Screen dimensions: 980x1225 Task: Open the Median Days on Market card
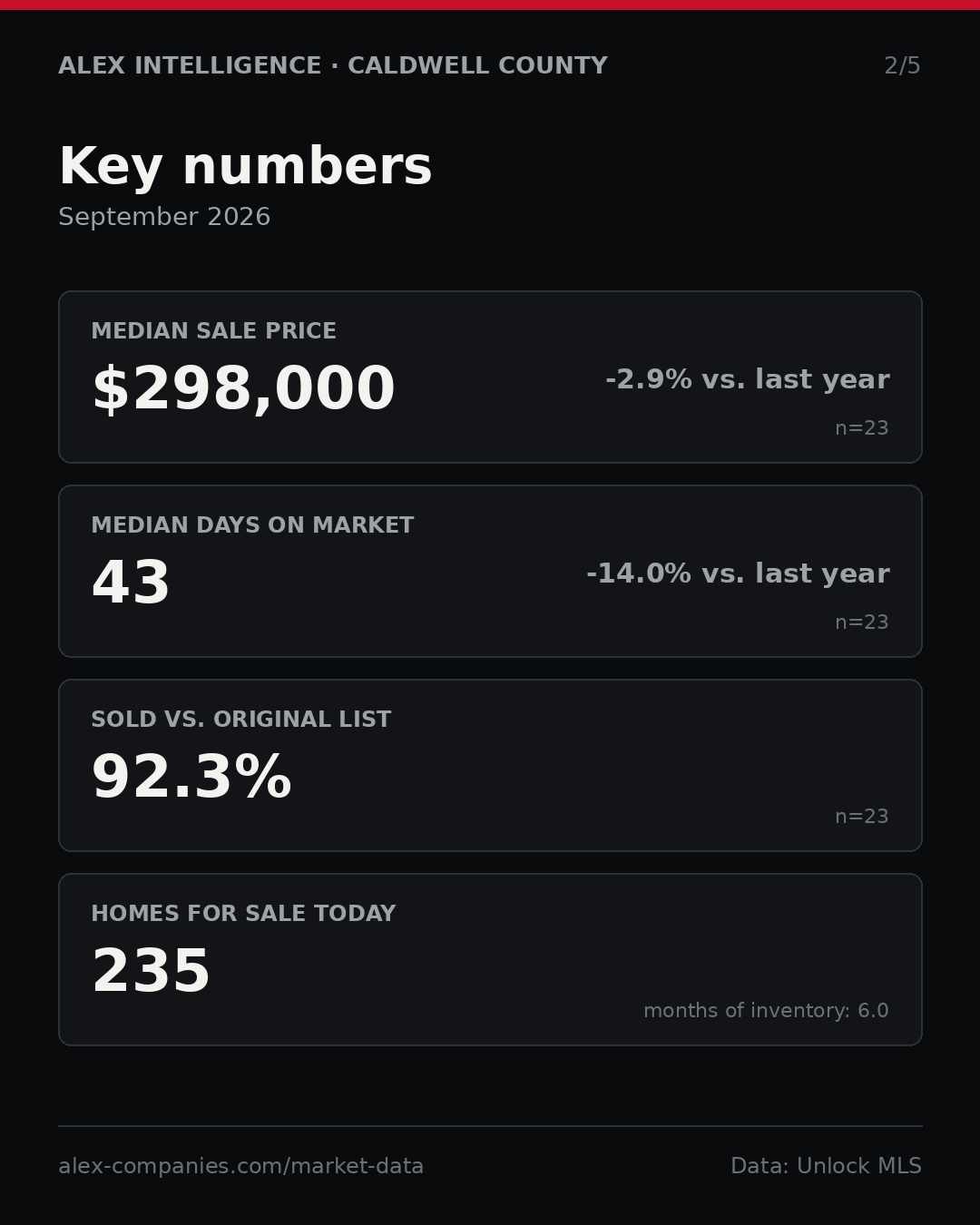[490, 571]
